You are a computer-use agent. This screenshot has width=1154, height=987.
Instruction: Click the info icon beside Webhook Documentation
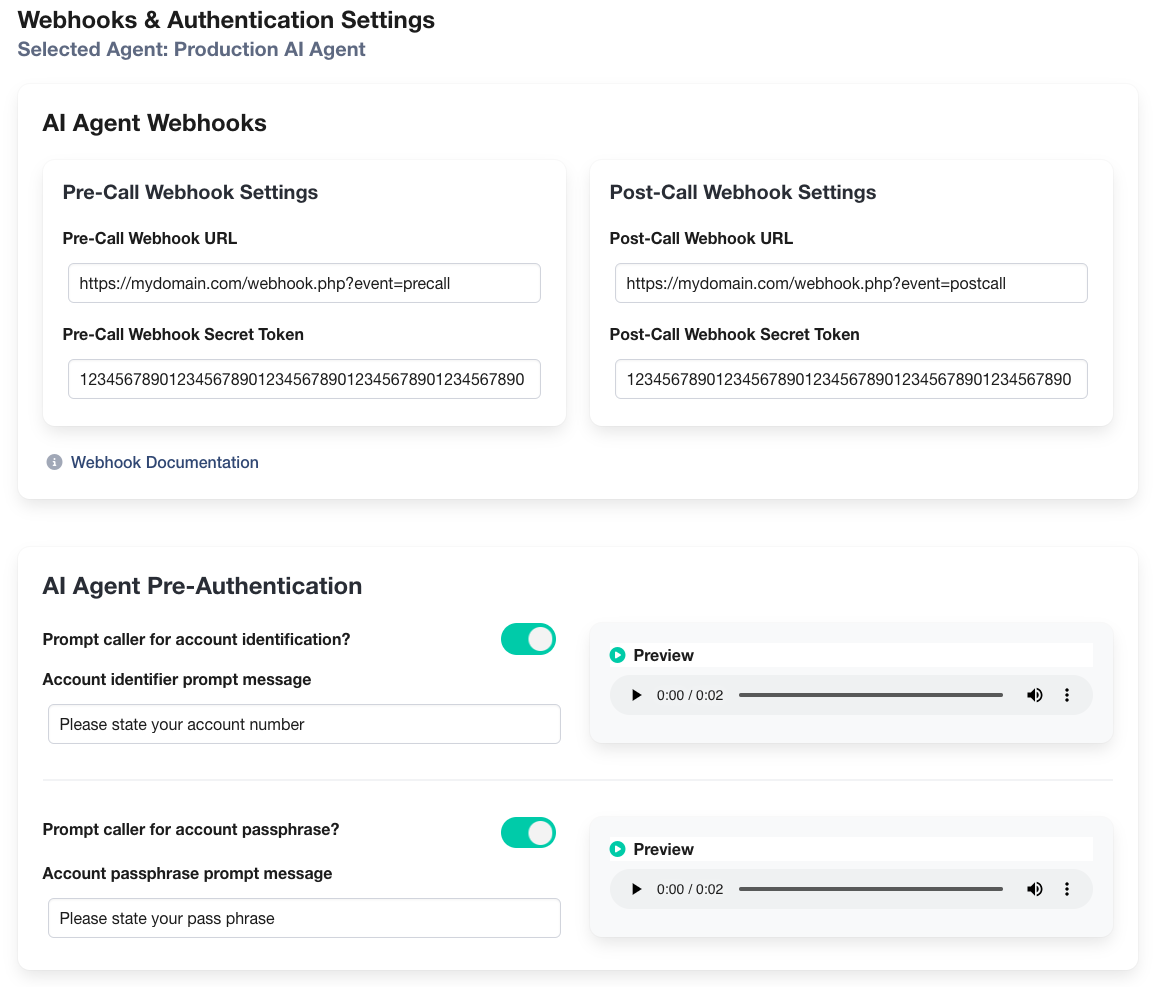click(x=54, y=462)
